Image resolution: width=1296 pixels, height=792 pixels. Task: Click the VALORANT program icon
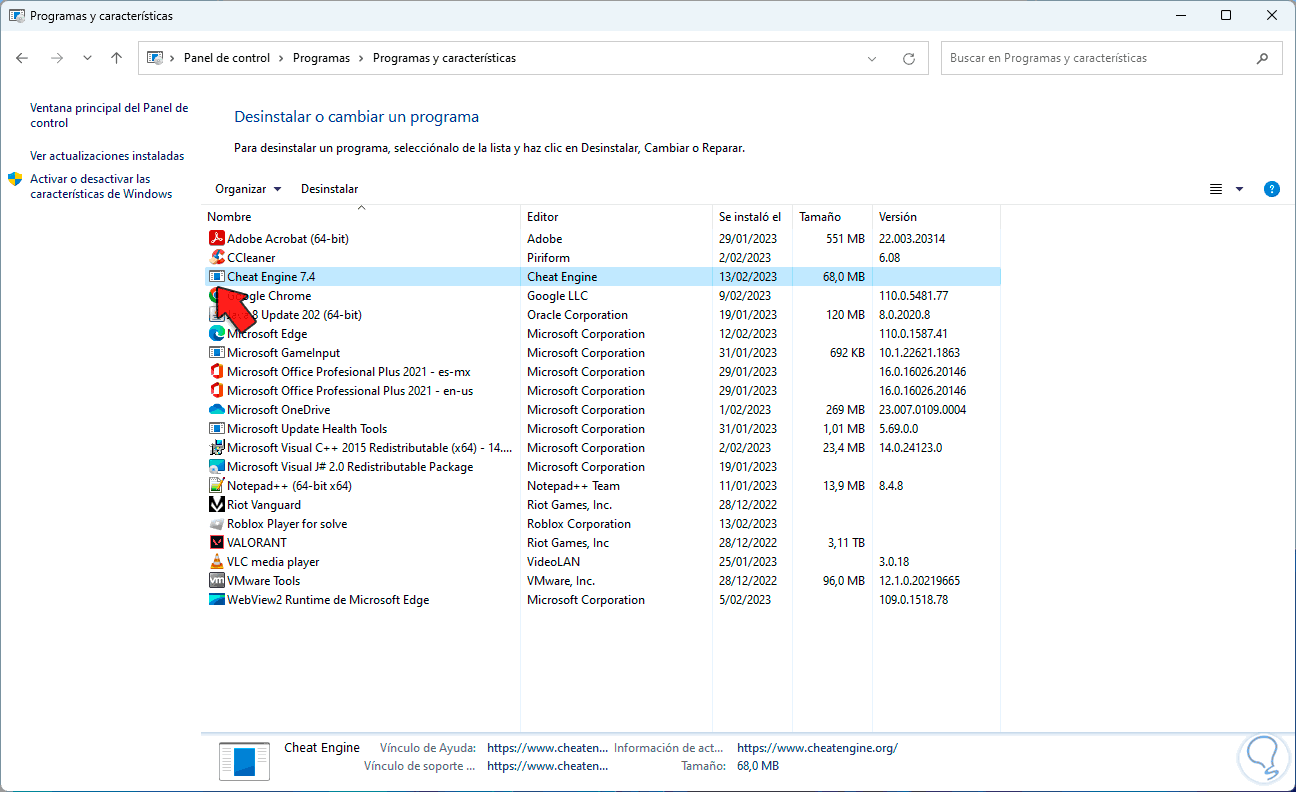(216, 543)
